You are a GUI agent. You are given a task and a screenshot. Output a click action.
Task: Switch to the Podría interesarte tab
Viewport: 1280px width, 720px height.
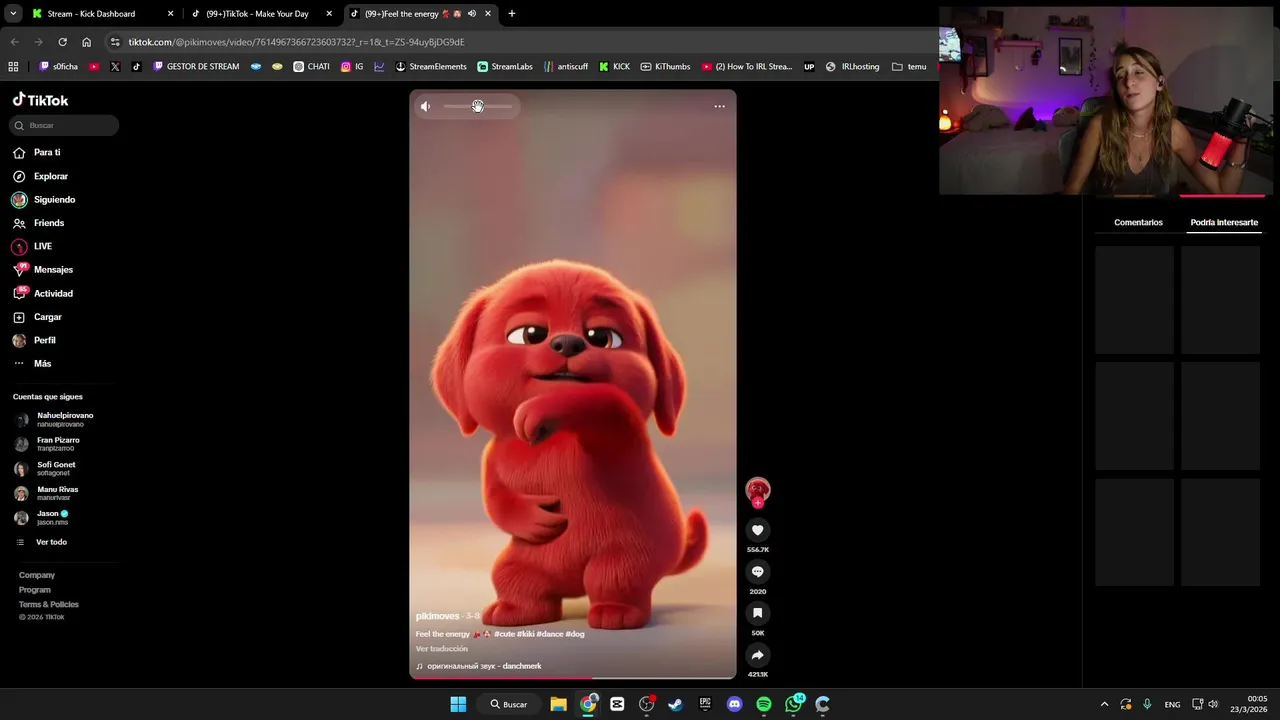1224,222
